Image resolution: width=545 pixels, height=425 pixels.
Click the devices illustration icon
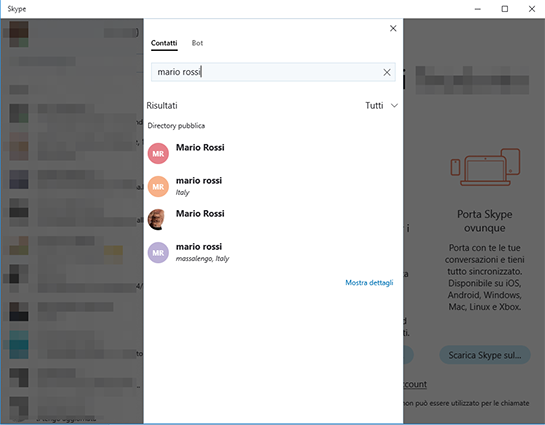[485, 167]
